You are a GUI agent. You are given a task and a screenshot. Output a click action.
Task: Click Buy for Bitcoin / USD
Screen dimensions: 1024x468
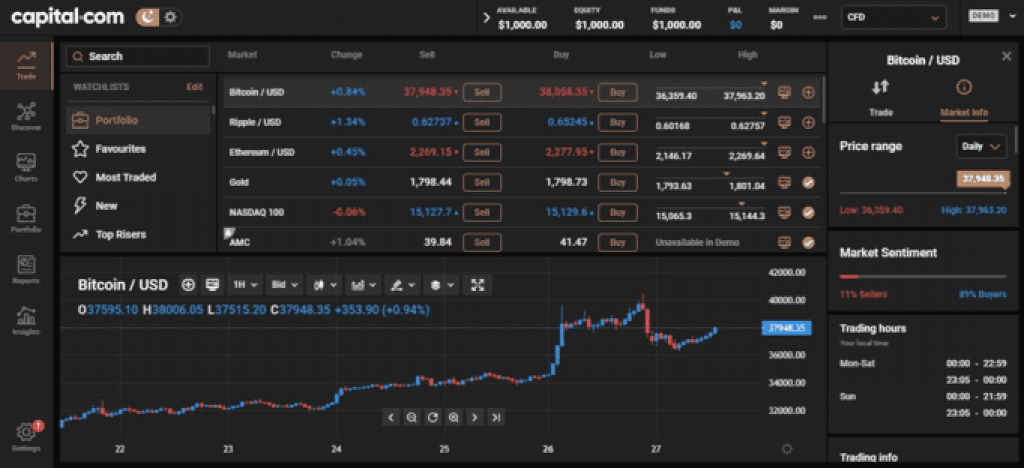click(618, 93)
